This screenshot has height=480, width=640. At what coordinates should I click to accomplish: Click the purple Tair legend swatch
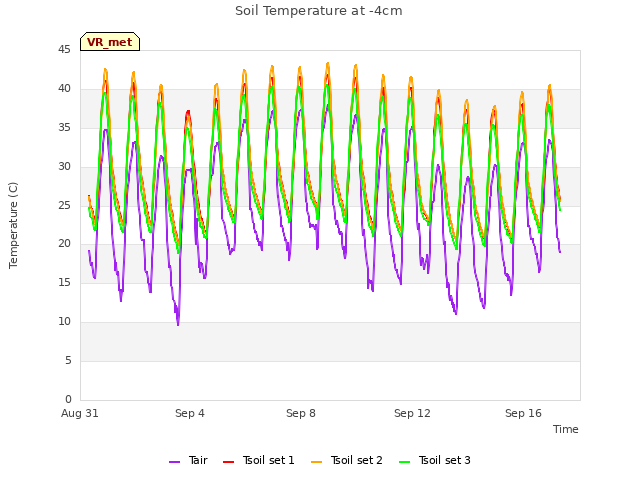[x=174, y=462]
